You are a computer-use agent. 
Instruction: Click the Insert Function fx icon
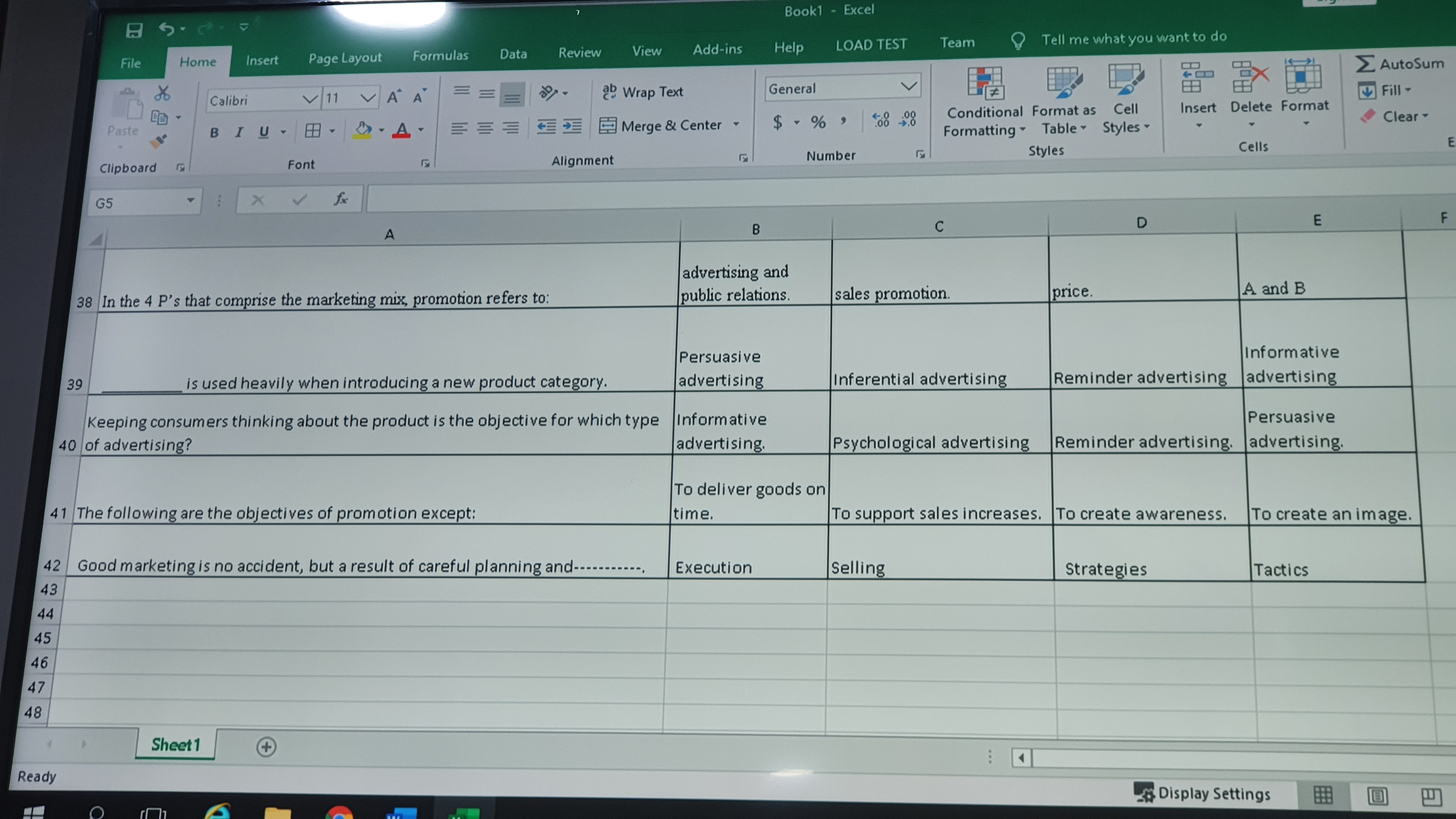coord(340,199)
